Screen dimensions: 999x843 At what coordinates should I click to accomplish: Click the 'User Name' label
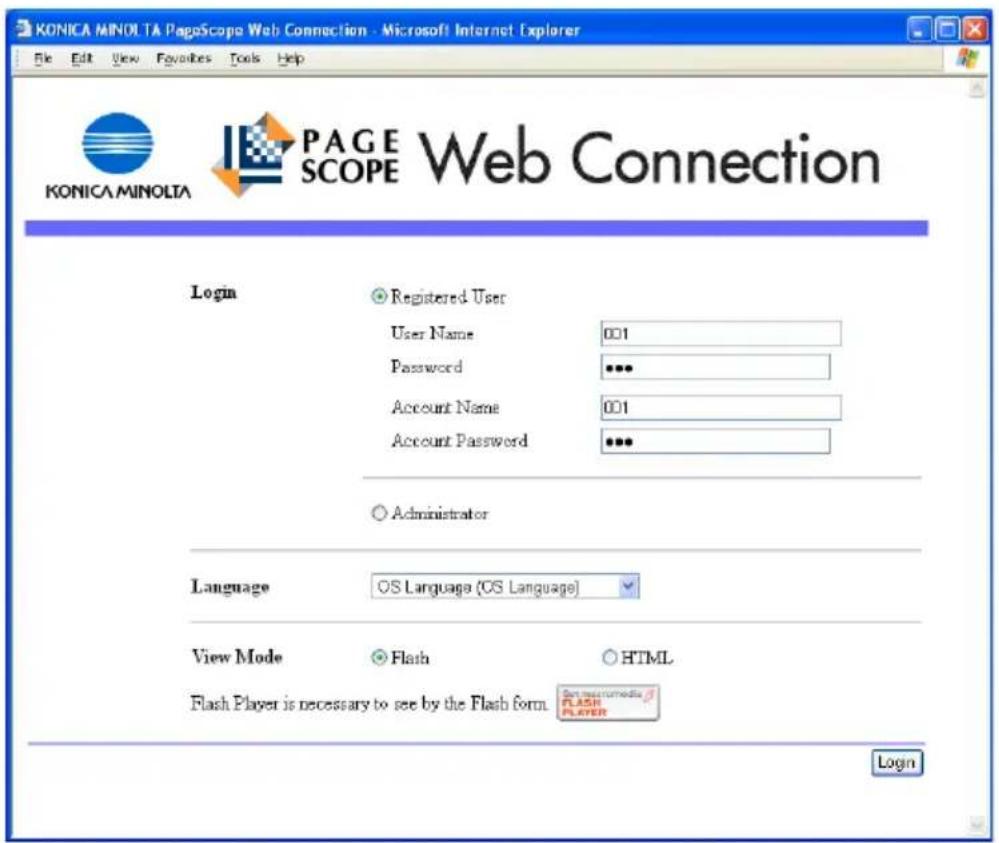click(432, 333)
